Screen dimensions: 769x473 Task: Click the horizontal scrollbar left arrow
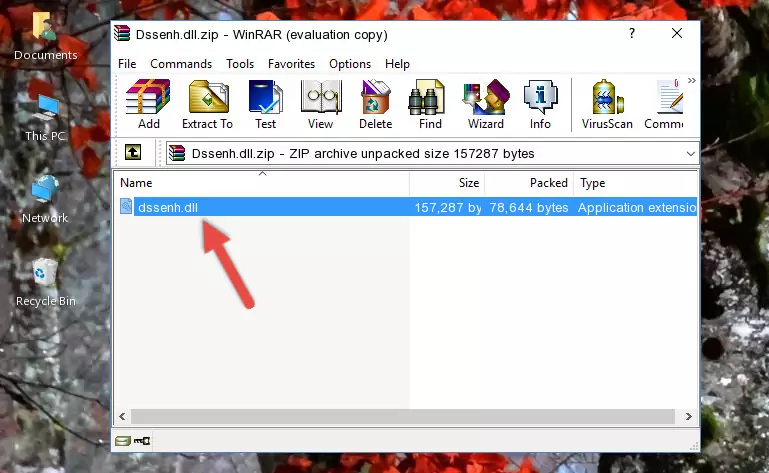123,417
